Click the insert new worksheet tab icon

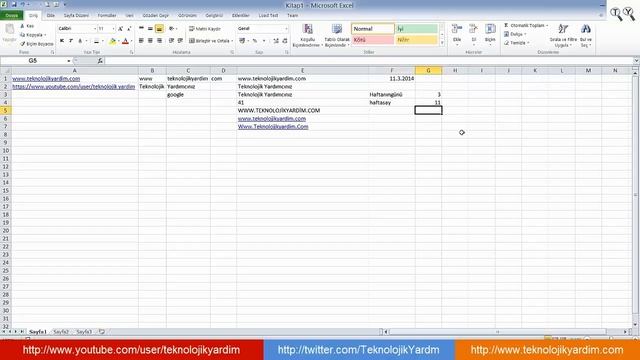click(x=102, y=332)
